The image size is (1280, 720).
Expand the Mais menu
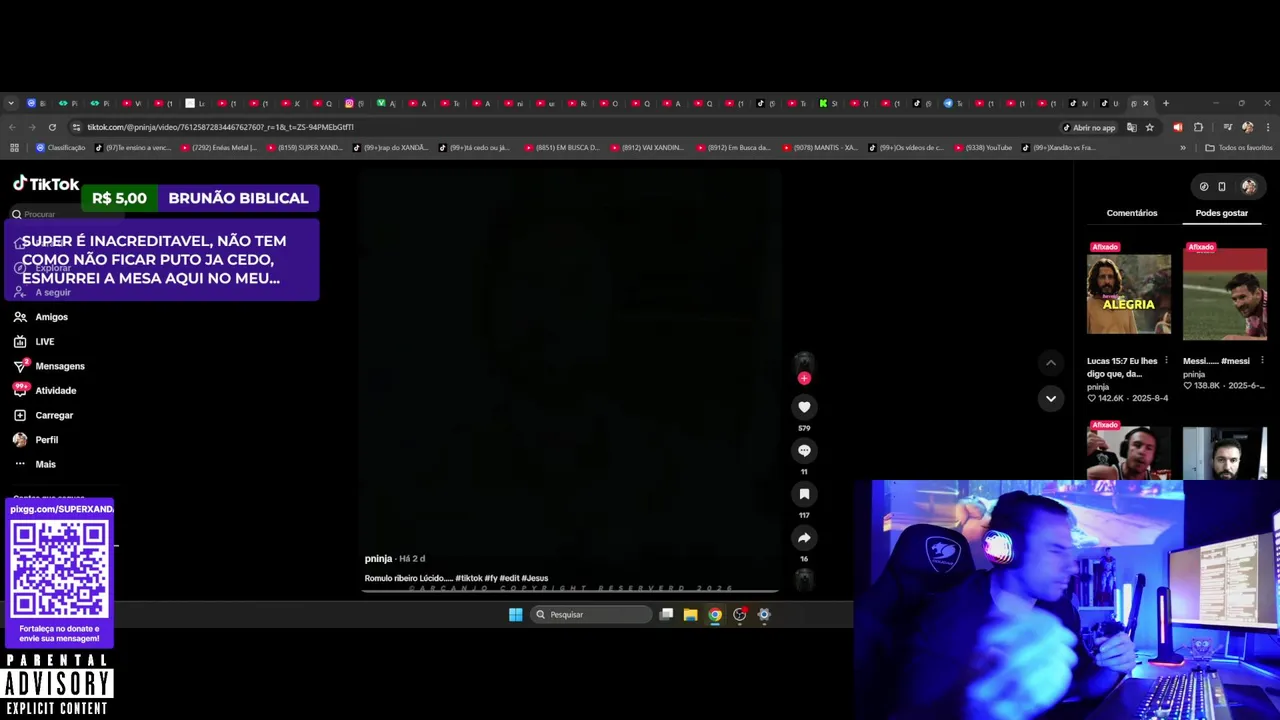pos(35,464)
